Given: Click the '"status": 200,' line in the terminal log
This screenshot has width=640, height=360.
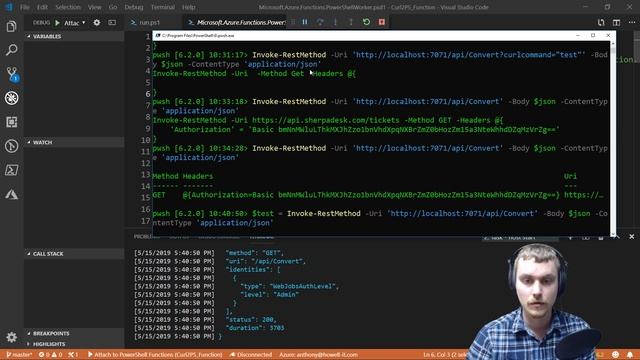Looking at the screenshot, I should [251, 320].
